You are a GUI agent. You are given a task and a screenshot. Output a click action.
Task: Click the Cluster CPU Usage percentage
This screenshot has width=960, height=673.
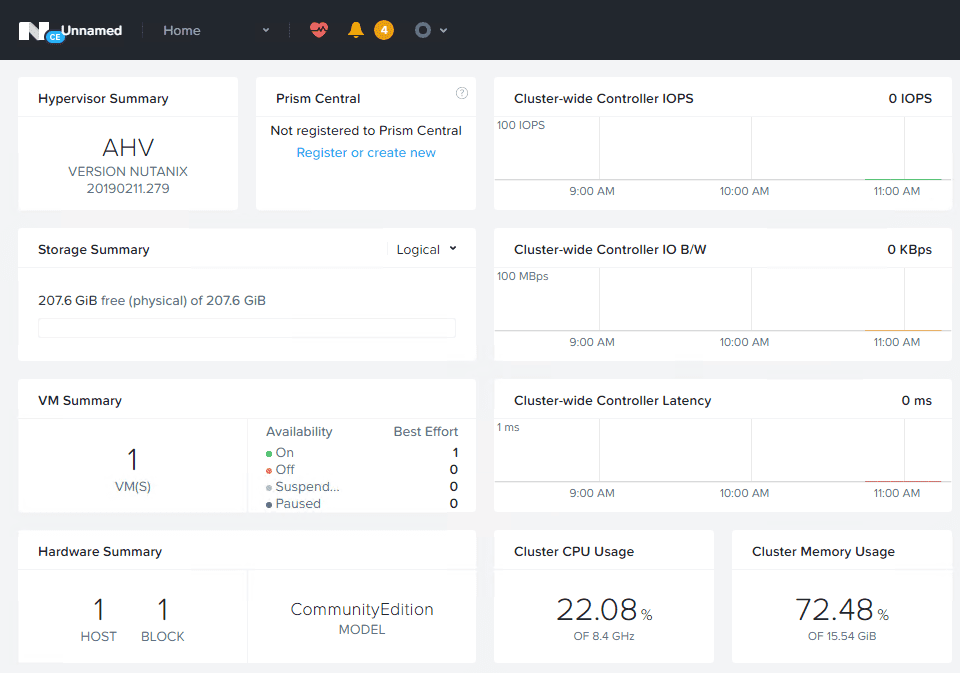point(596,609)
